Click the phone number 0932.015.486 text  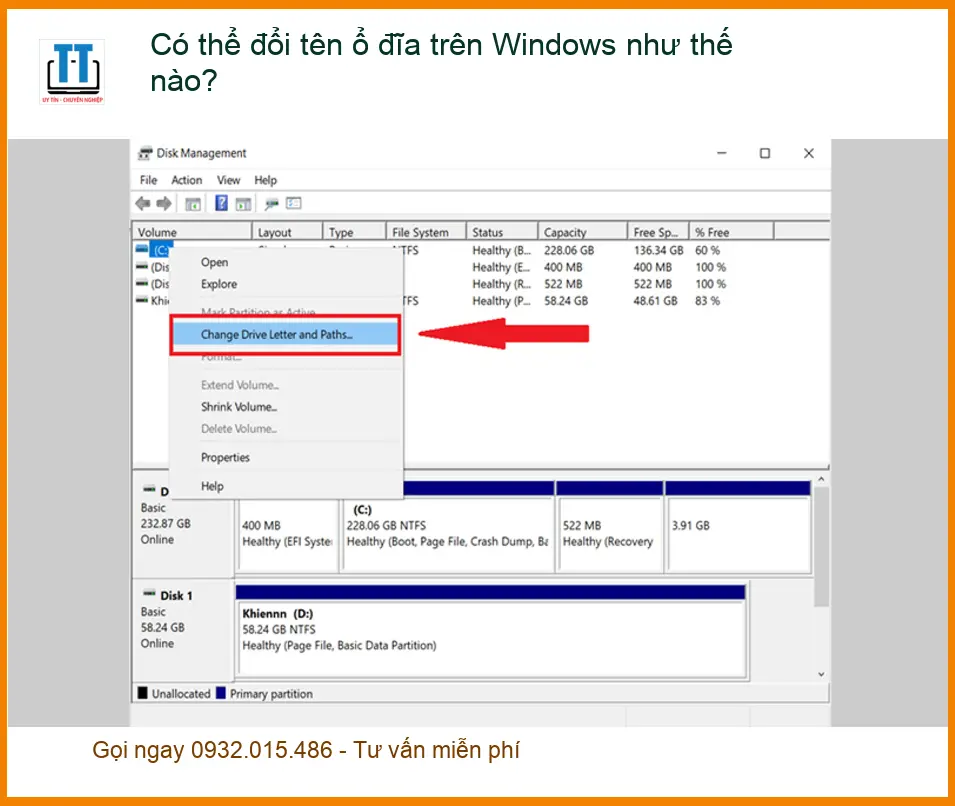[262, 750]
